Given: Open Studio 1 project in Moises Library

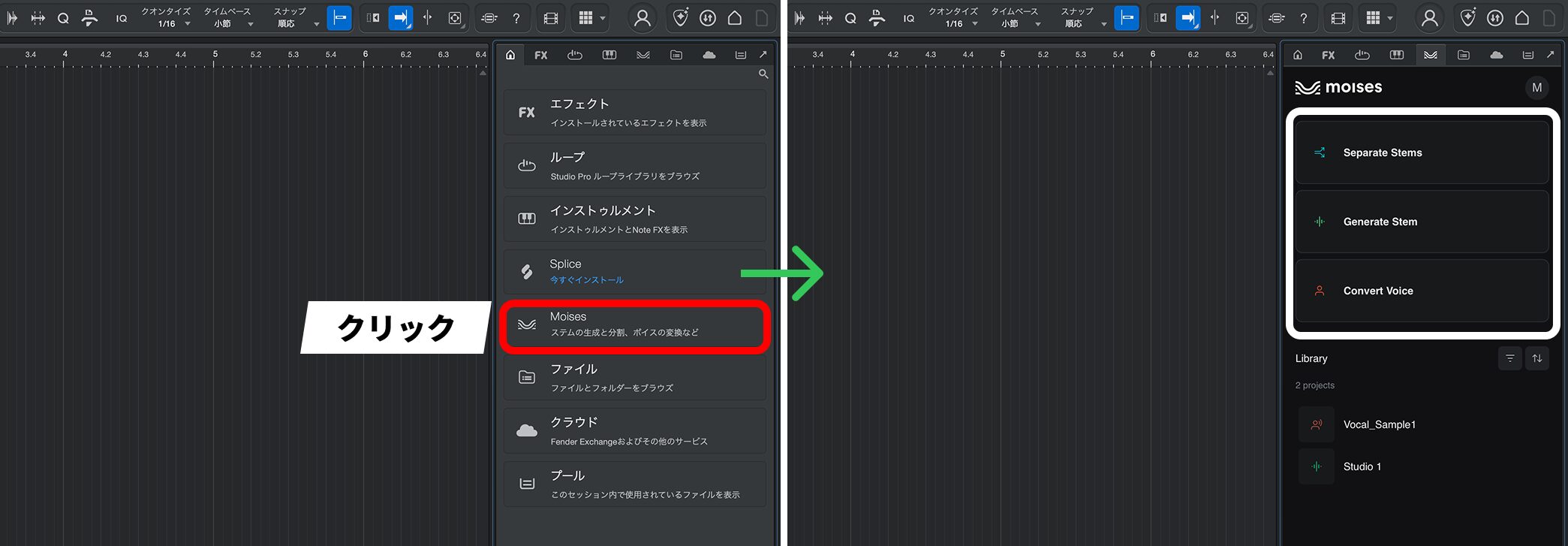Looking at the screenshot, I should click(1422, 466).
